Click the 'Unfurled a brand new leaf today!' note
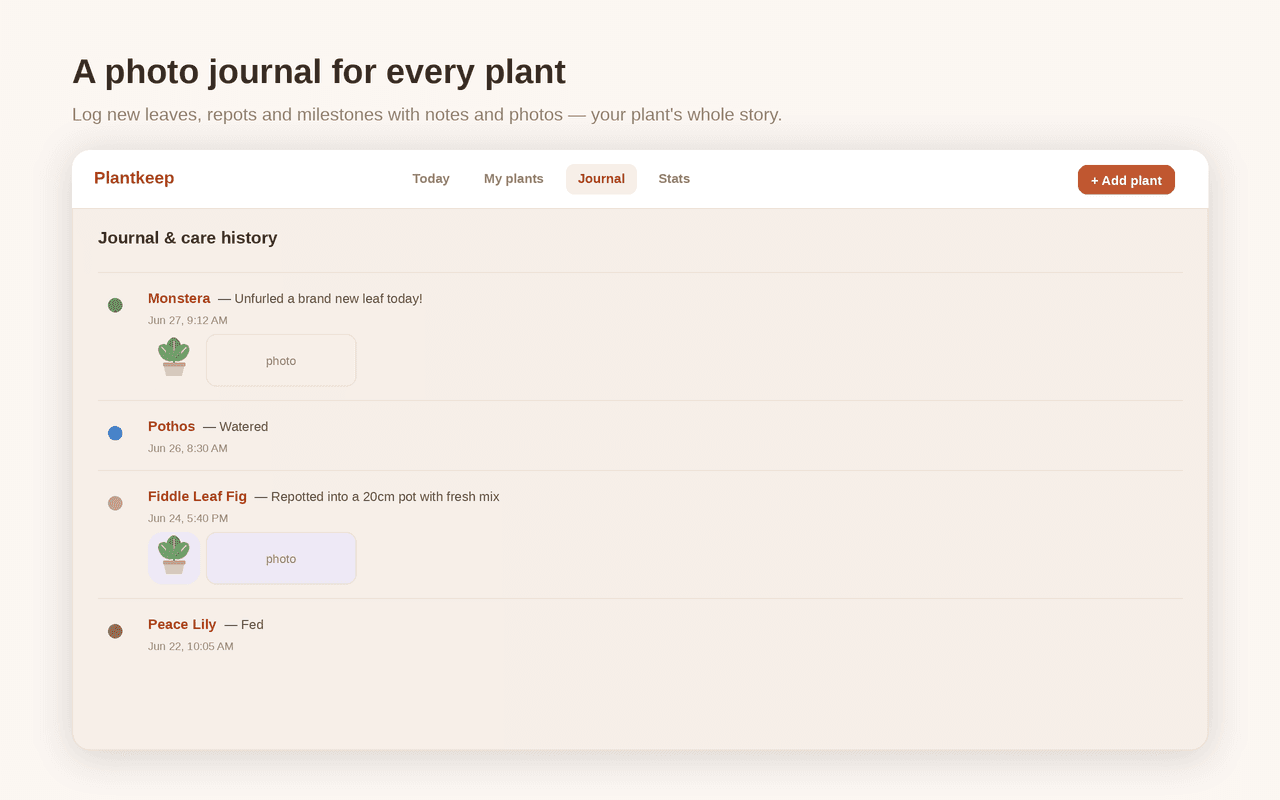The image size is (1280, 800). 320,298
